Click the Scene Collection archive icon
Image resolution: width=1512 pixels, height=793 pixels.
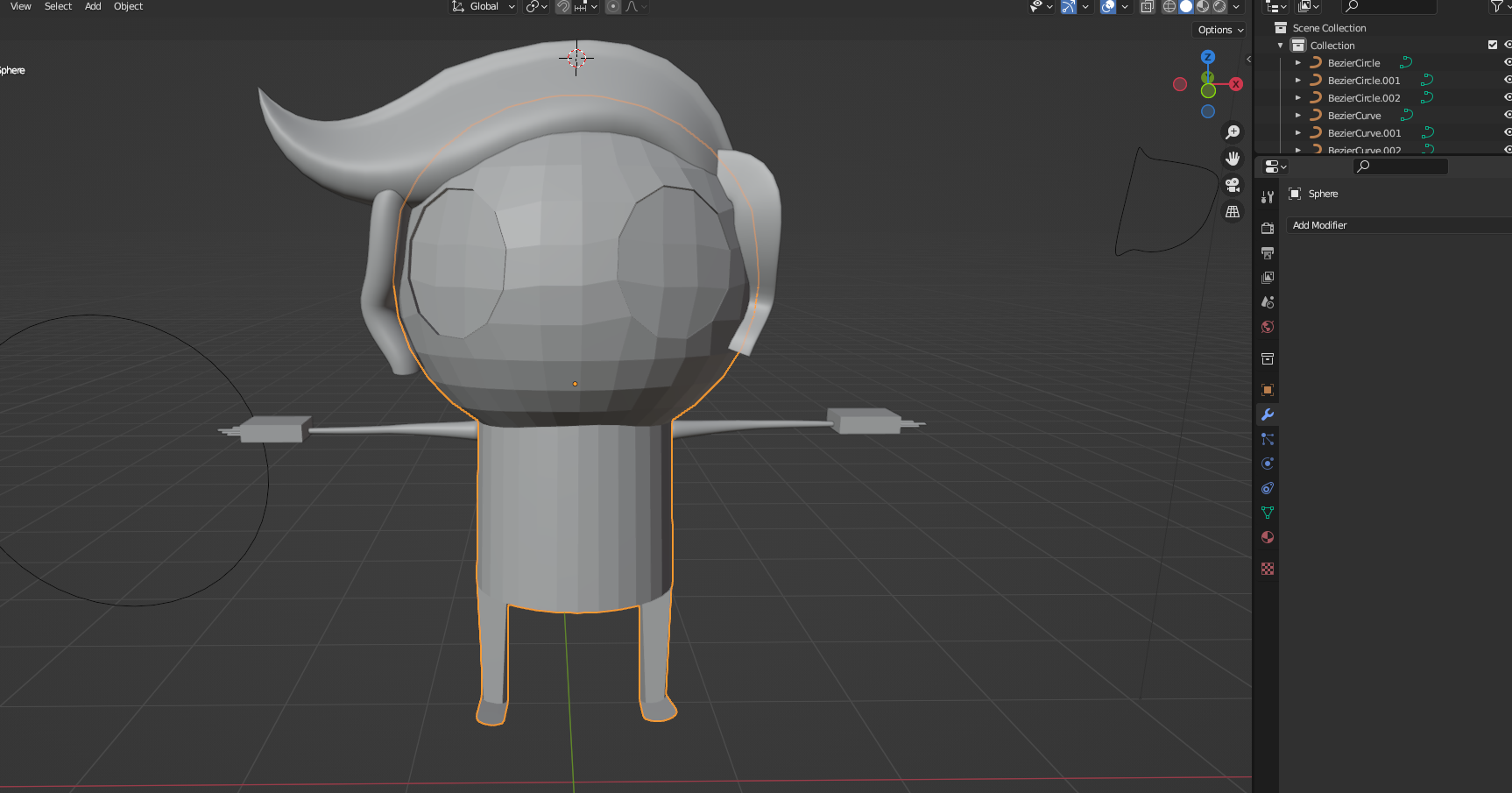1281,28
